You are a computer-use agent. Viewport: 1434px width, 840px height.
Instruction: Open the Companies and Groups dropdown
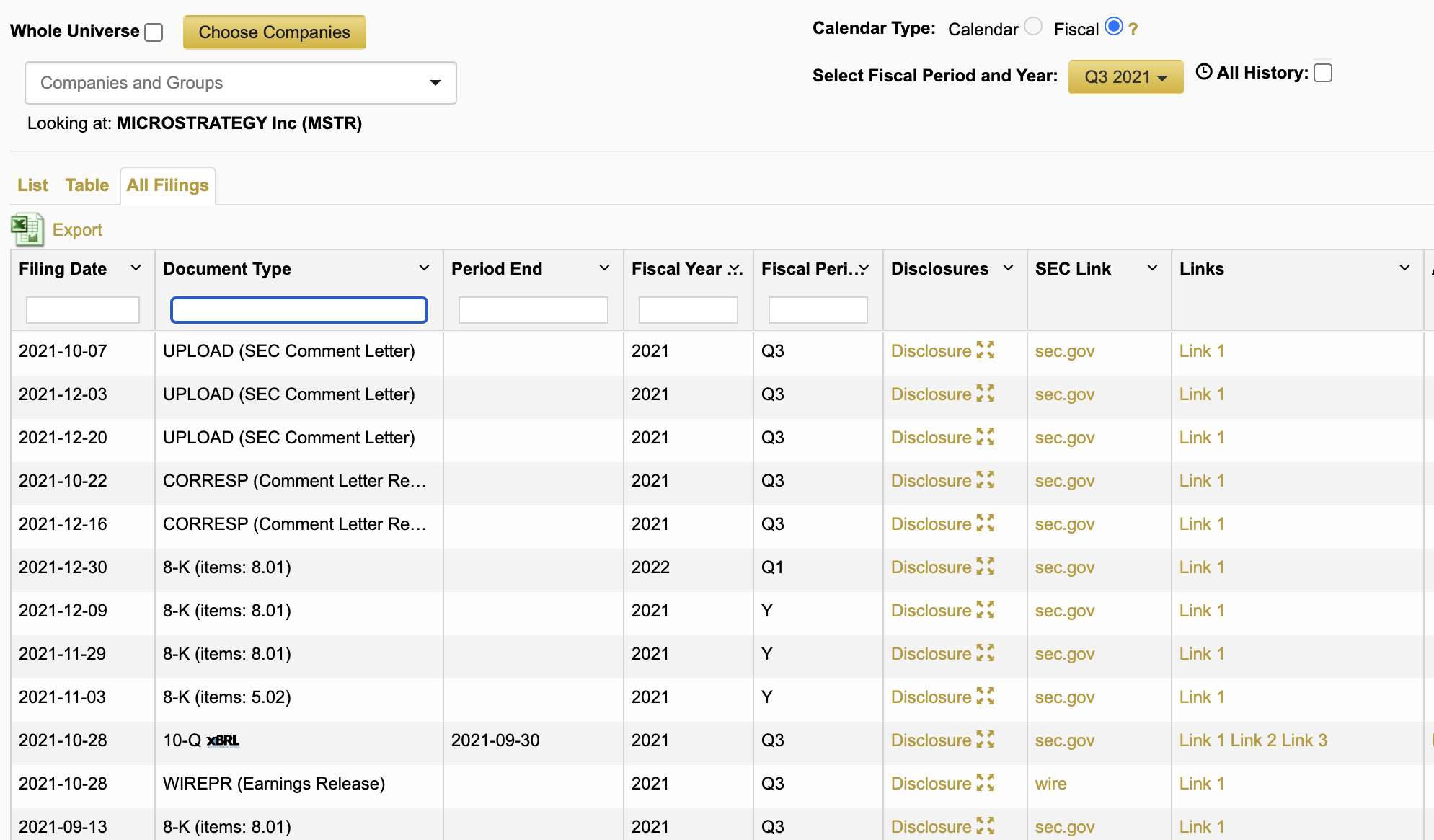(x=241, y=83)
